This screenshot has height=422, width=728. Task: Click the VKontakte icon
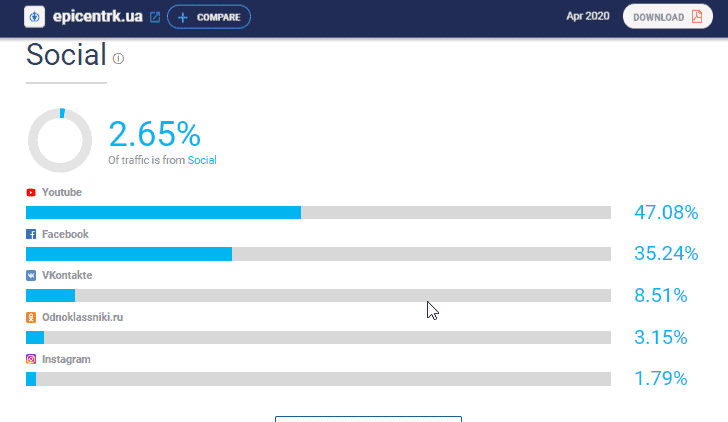(31, 275)
